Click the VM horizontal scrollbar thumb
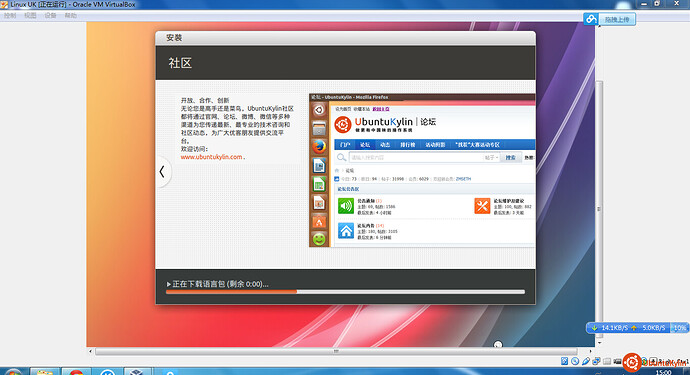 [x=336, y=351]
